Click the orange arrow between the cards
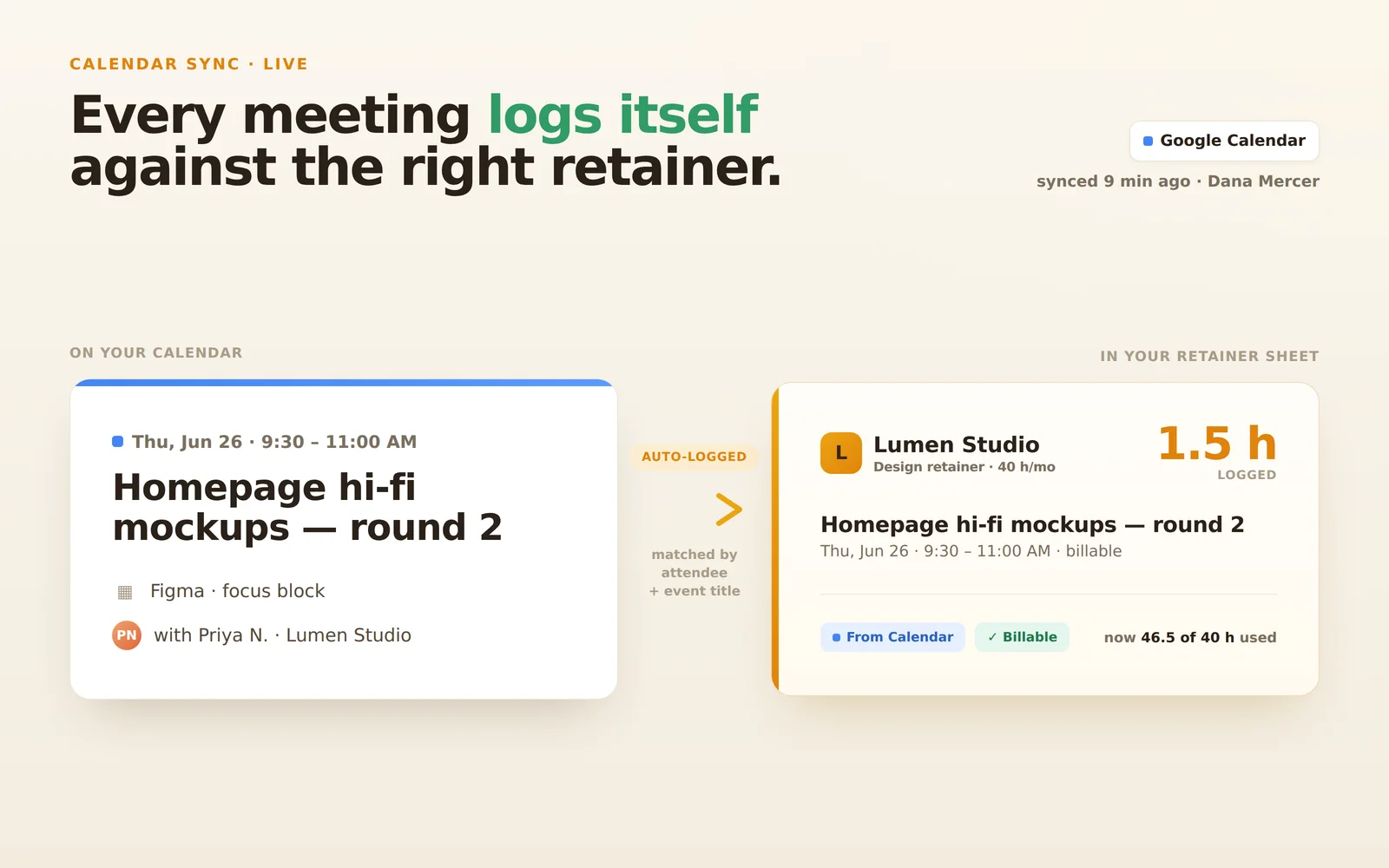This screenshot has width=1389, height=868. tap(728, 510)
